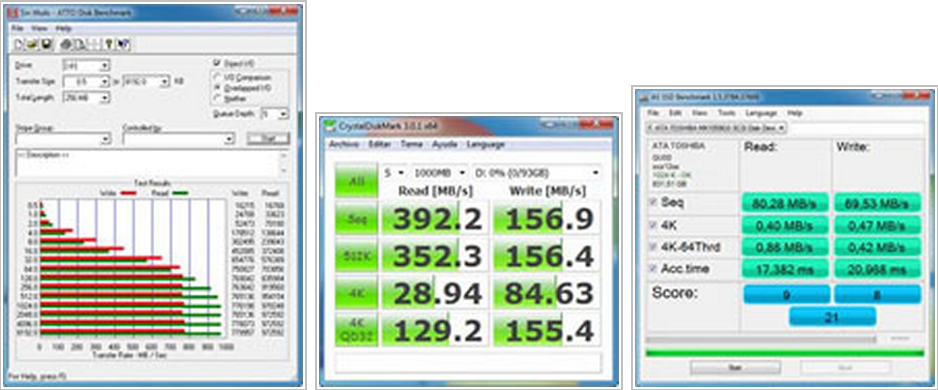Click the light bulb icon in ATTO toolbar
Screen dimensions: 938x390
[x=109, y=44]
